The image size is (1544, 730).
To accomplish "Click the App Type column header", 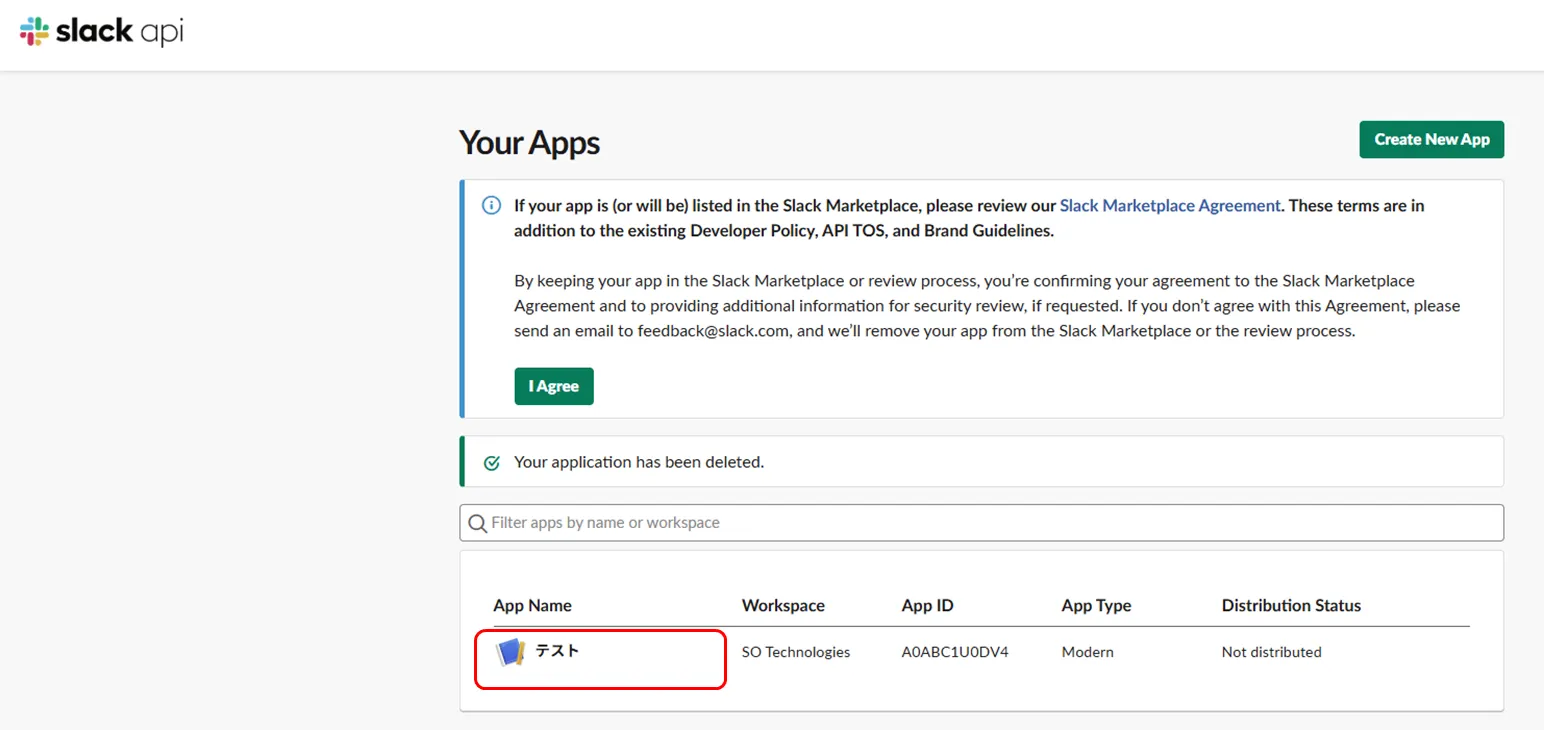I will pyautogui.click(x=1096, y=605).
